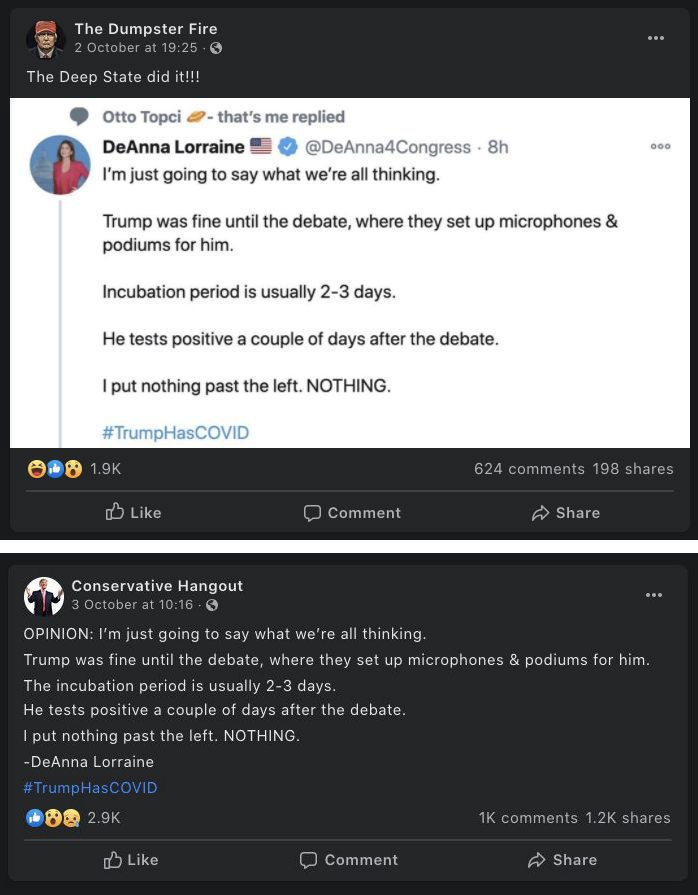Click the embedded tweet's three-dot options
Viewport: 698px width, 895px height.
(660, 146)
